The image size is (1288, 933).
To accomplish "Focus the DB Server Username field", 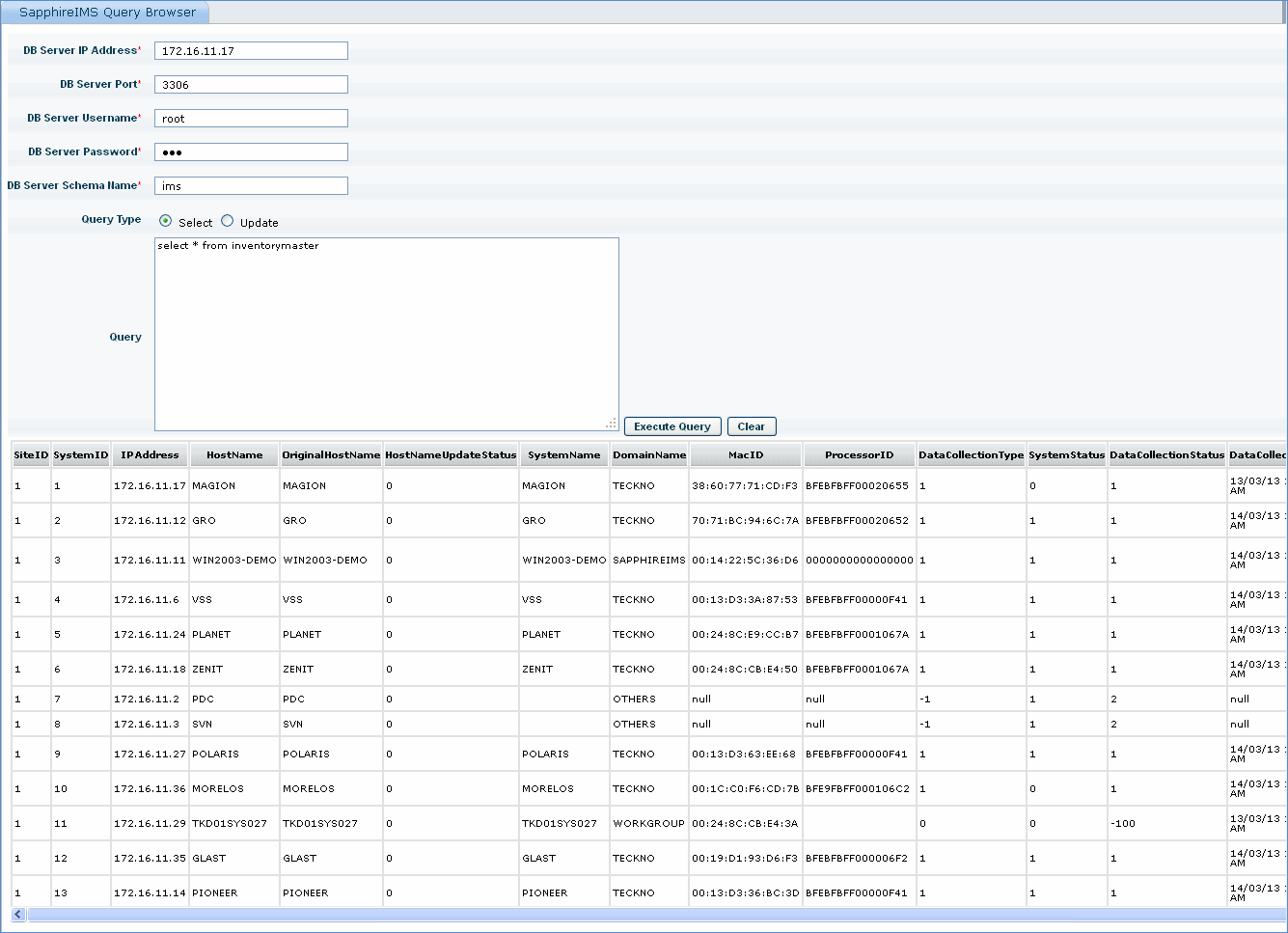I will coord(251,119).
